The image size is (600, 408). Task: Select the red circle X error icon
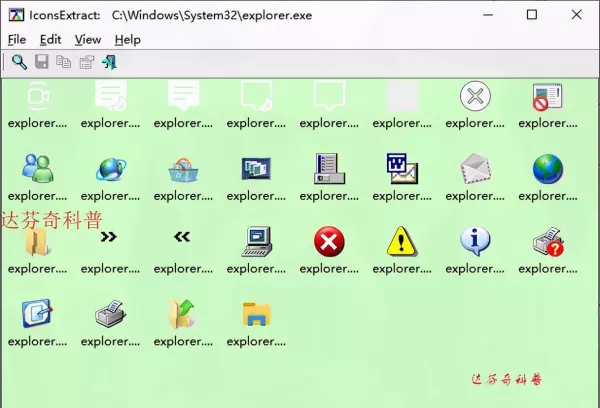point(329,241)
